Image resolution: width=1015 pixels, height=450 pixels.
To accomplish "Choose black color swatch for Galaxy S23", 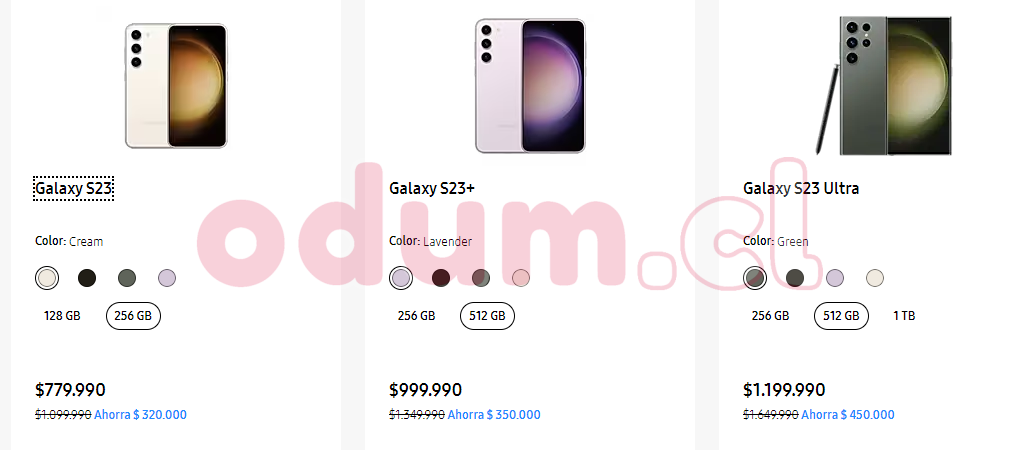I will 87,278.
